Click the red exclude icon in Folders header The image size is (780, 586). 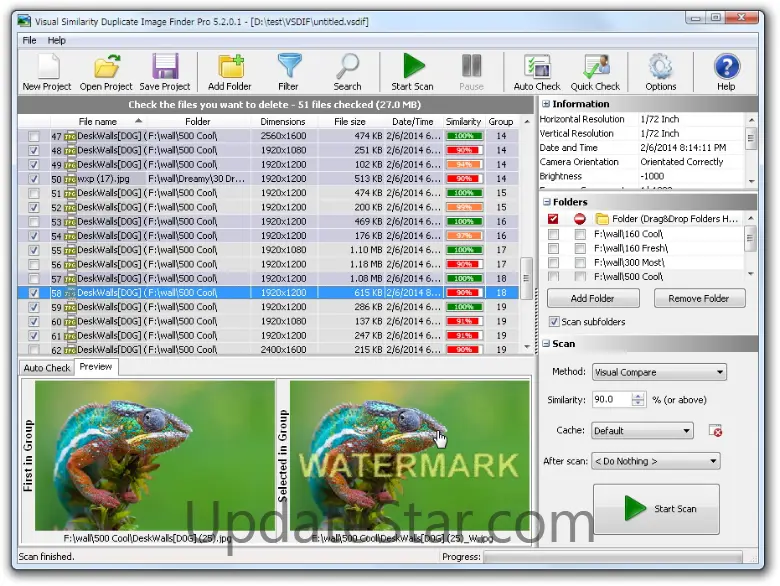point(580,219)
